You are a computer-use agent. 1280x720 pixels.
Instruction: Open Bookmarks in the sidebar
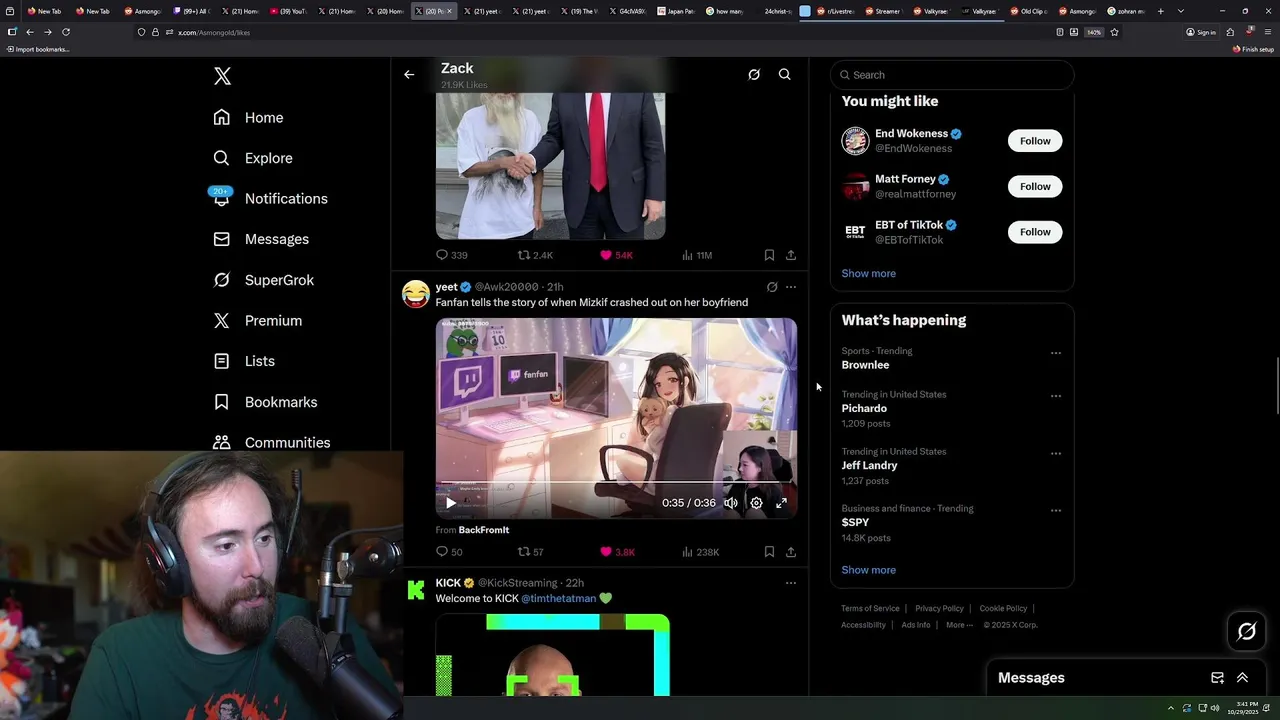tap(265, 402)
